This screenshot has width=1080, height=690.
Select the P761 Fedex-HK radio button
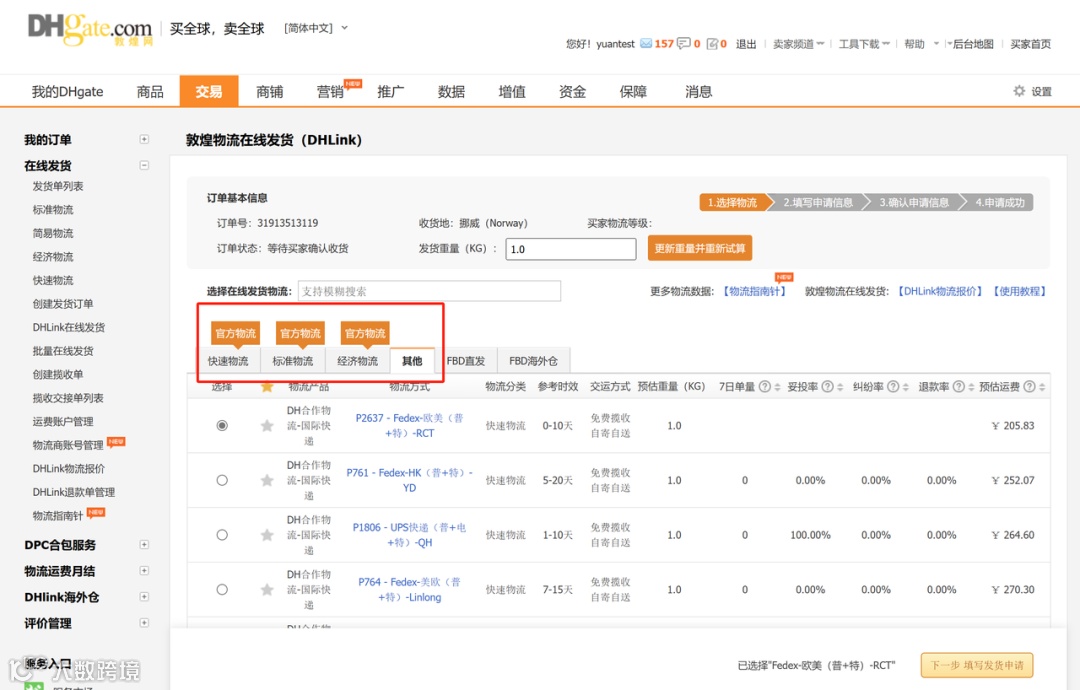pyautogui.click(x=222, y=480)
